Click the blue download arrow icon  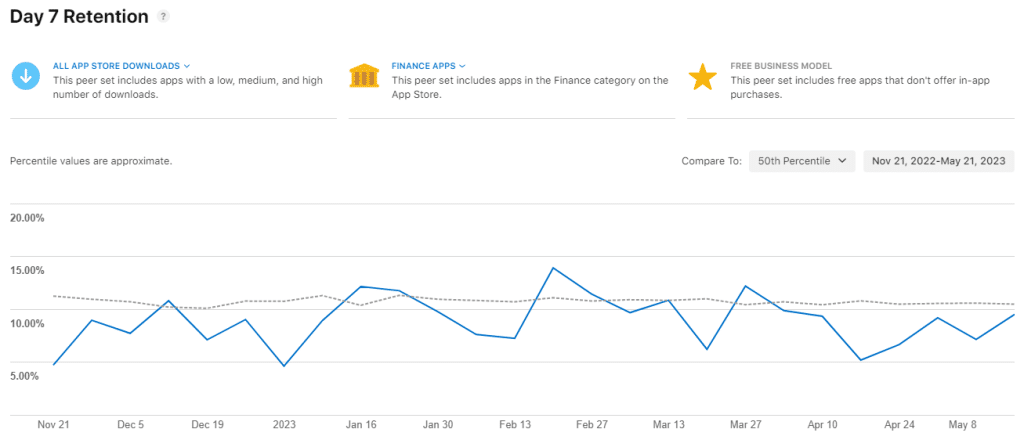coord(25,77)
